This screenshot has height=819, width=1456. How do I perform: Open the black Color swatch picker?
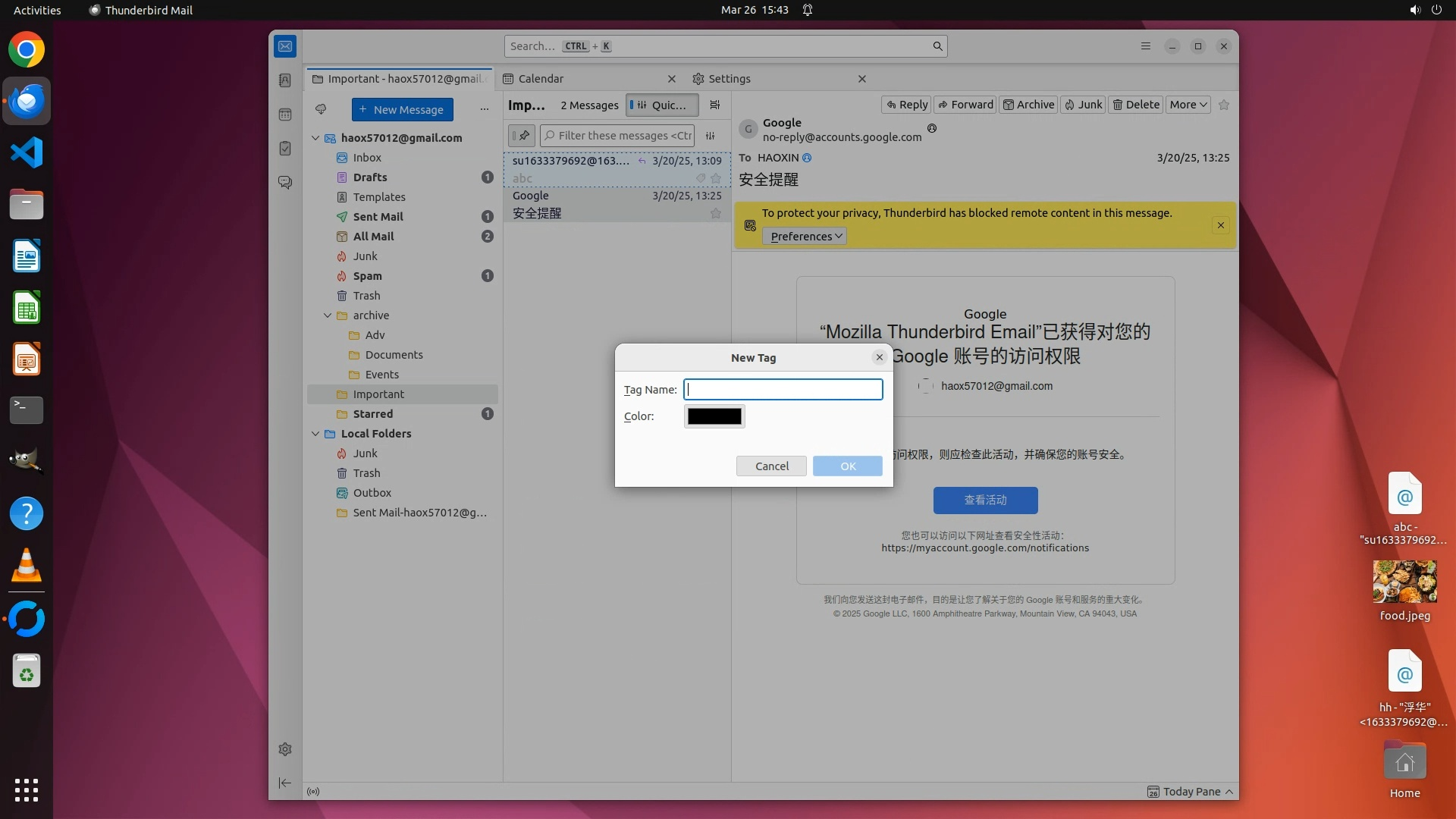(714, 416)
